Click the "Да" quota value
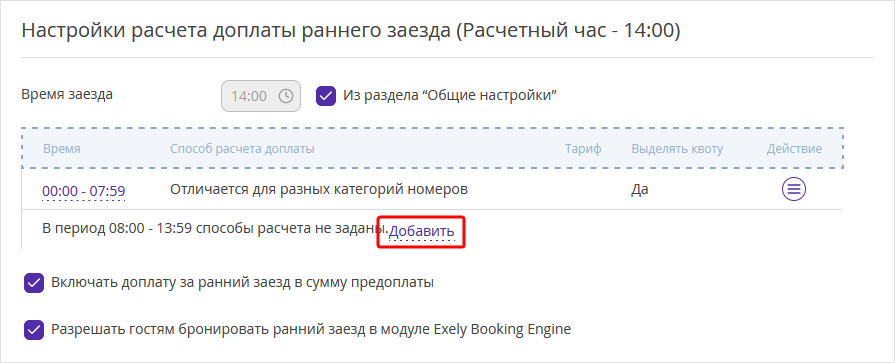 point(639,189)
